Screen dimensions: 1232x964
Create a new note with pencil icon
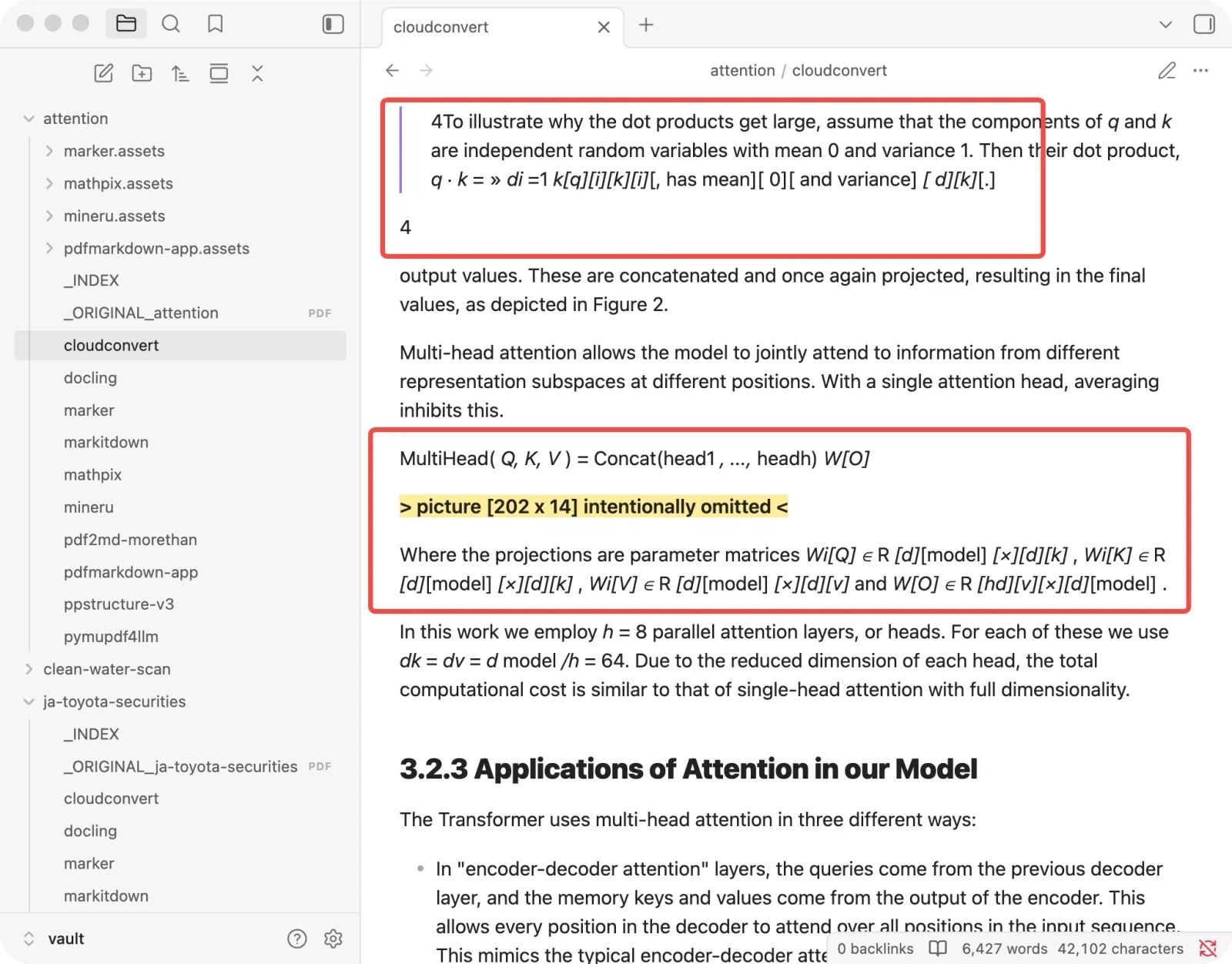pyautogui.click(x=103, y=73)
